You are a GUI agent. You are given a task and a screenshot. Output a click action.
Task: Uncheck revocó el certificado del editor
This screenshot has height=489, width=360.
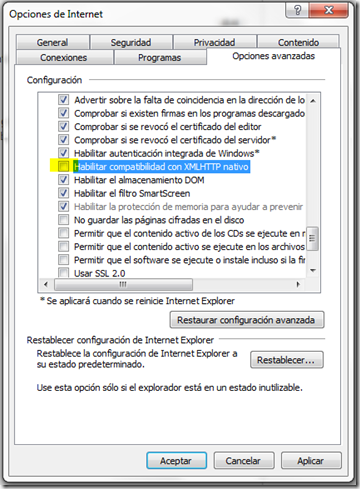(x=63, y=126)
